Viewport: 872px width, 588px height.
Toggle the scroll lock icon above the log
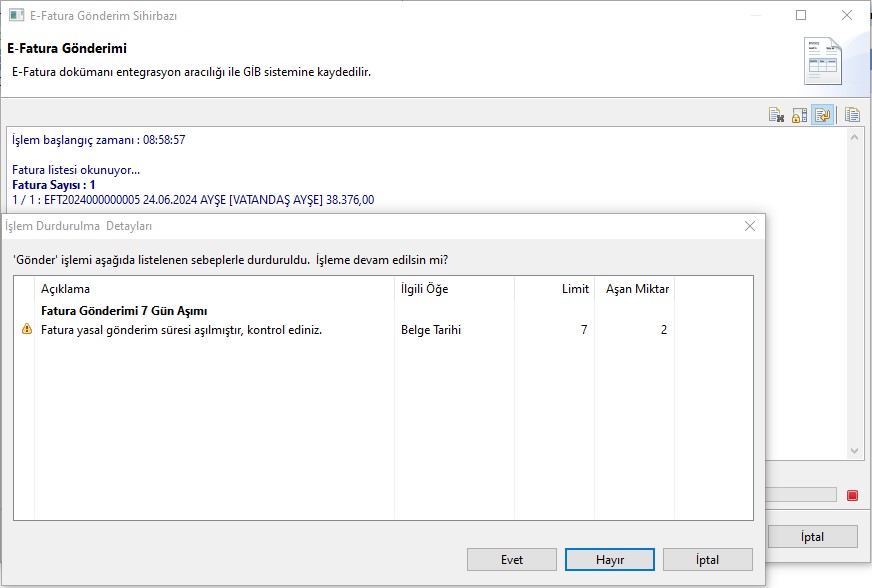(799, 115)
